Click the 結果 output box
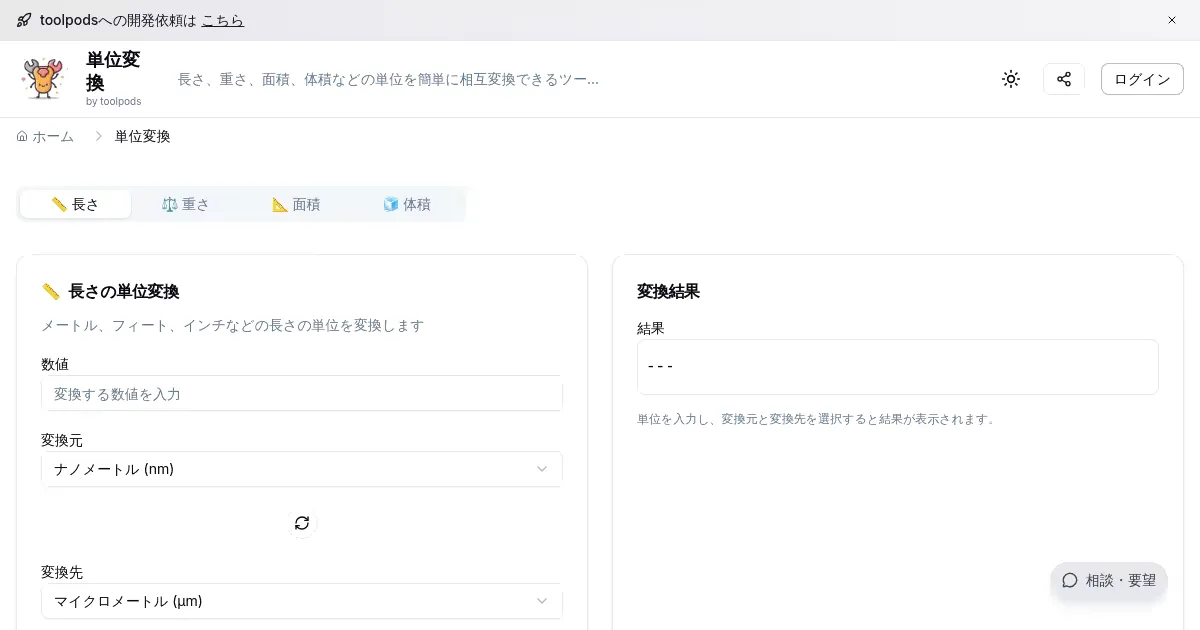The height and width of the screenshot is (630, 1200). coord(897,367)
